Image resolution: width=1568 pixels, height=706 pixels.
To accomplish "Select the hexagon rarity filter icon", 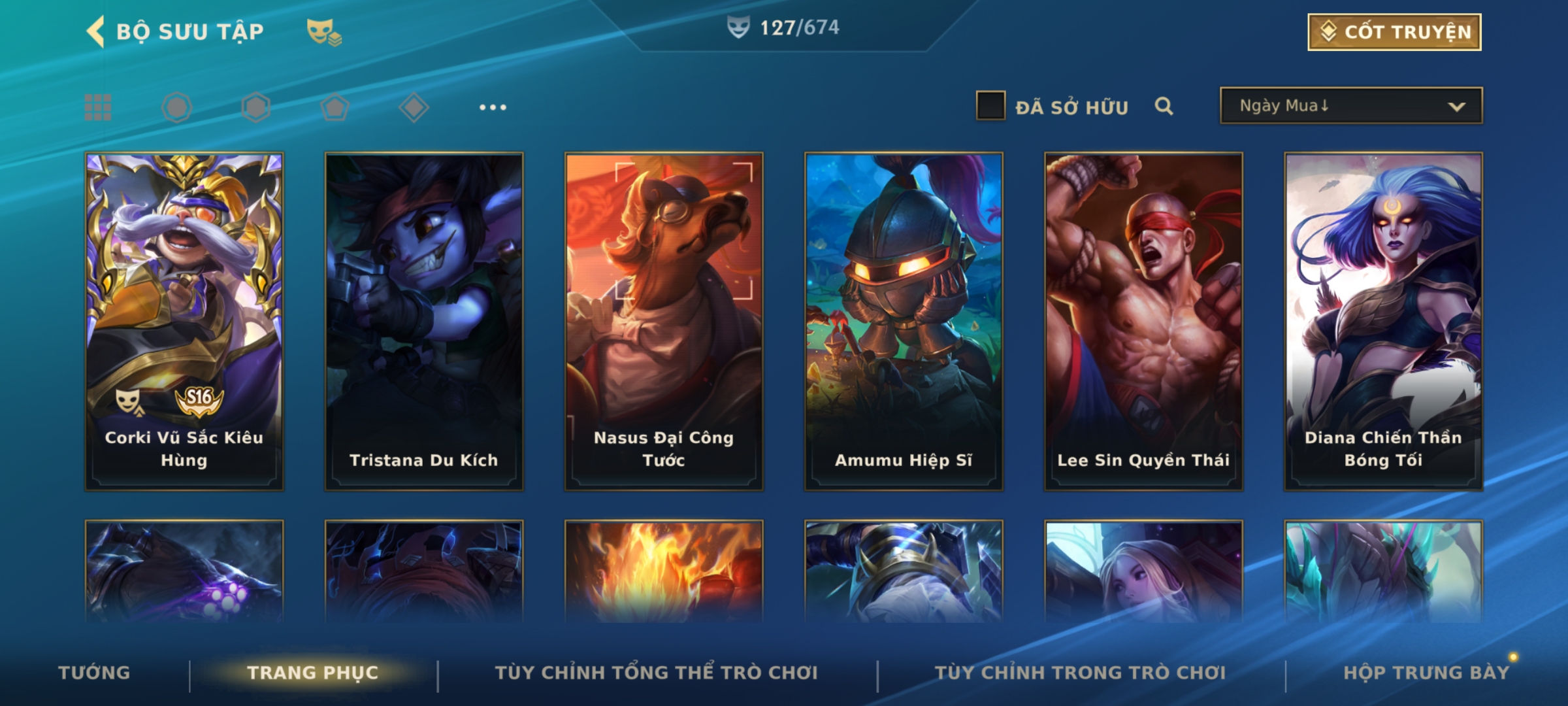I will click(255, 107).
